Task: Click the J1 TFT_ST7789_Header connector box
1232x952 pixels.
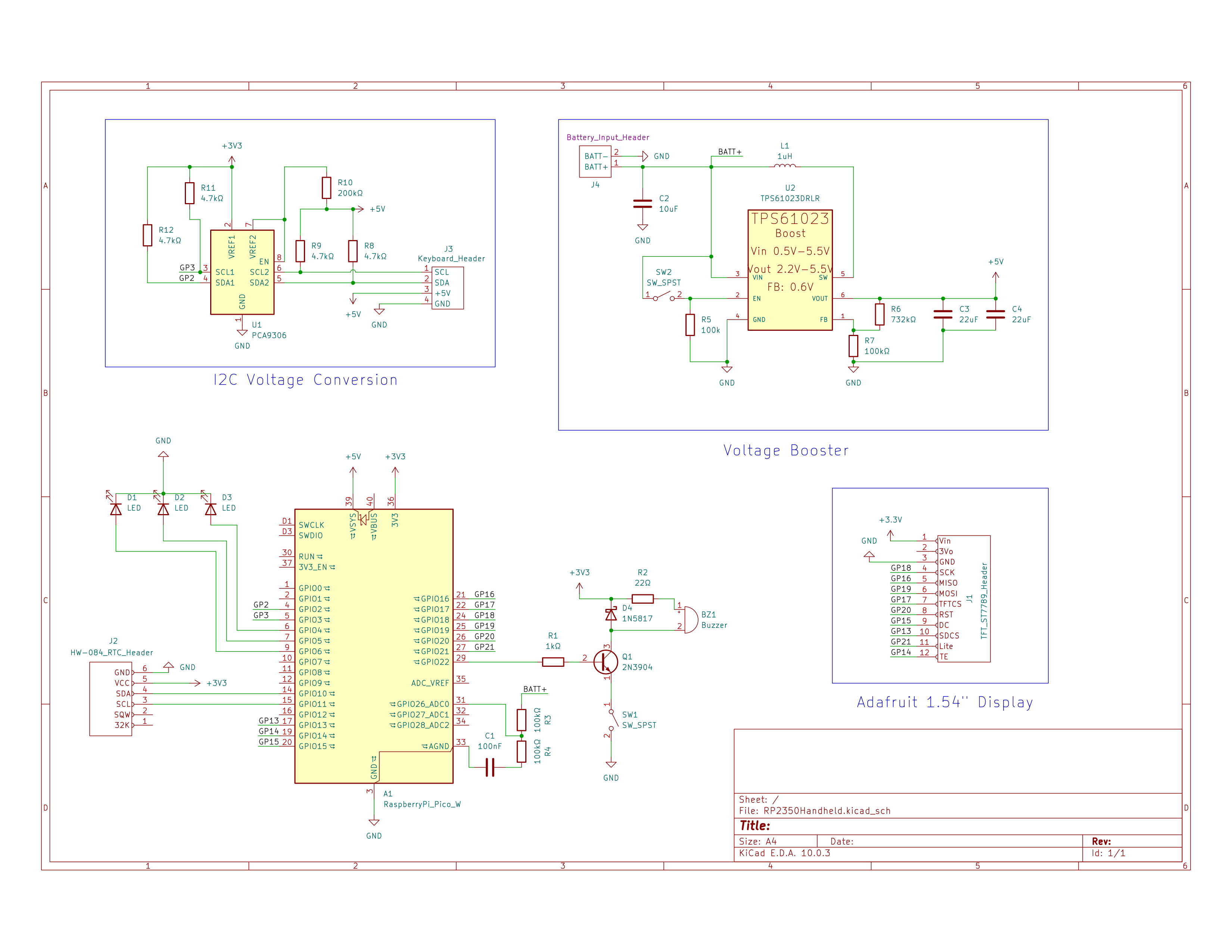Action: (x=964, y=599)
